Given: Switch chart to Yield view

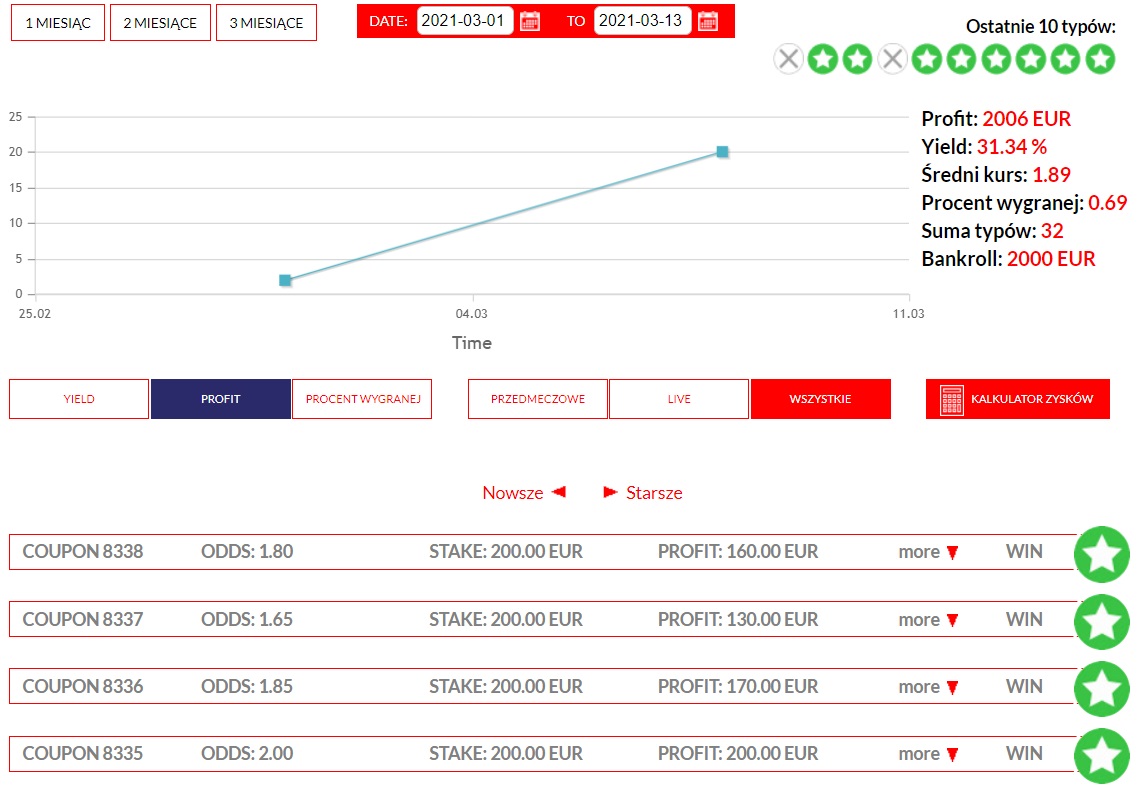Looking at the screenshot, I should [x=79, y=399].
